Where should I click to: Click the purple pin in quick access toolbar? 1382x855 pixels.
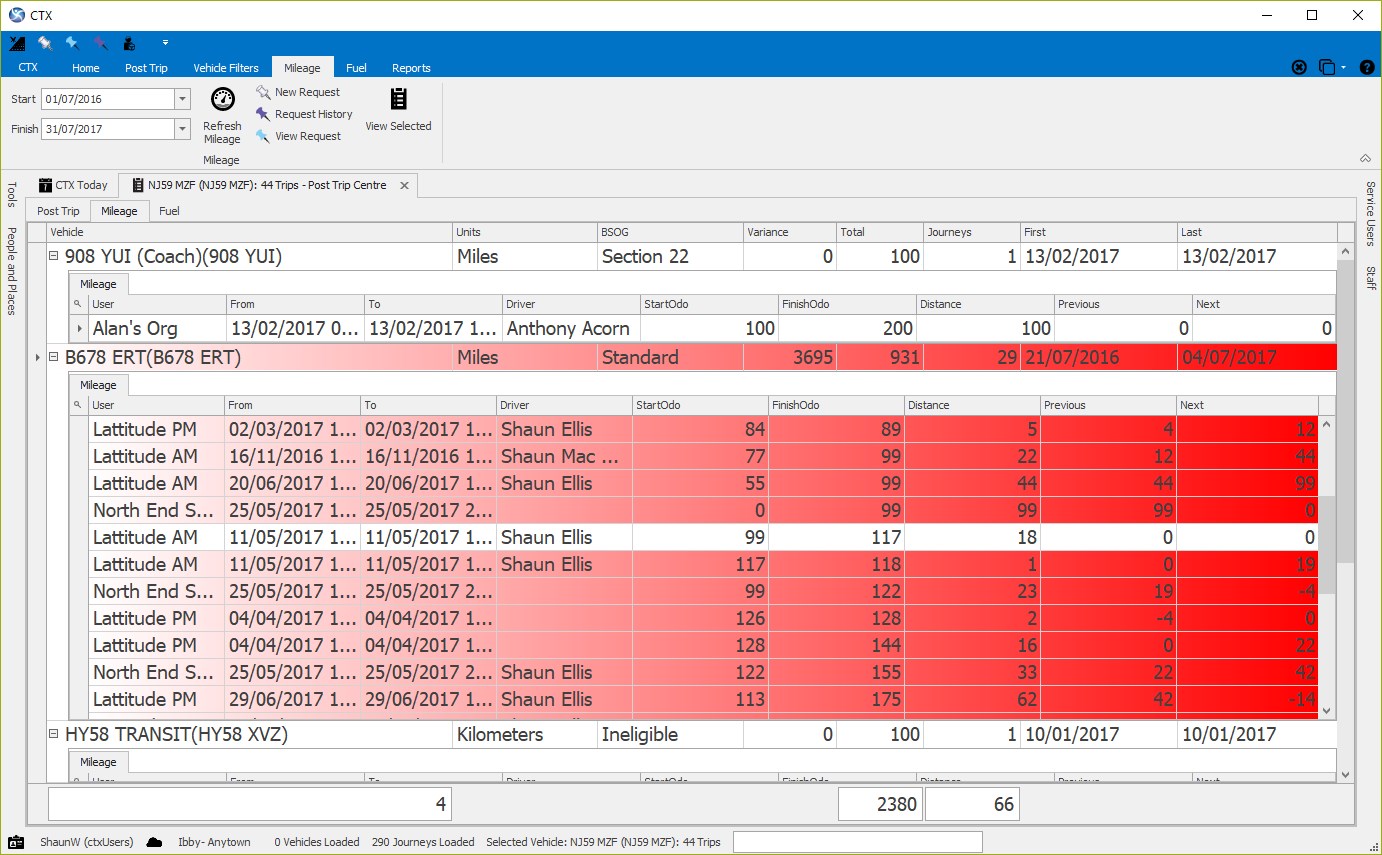(x=101, y=43)
